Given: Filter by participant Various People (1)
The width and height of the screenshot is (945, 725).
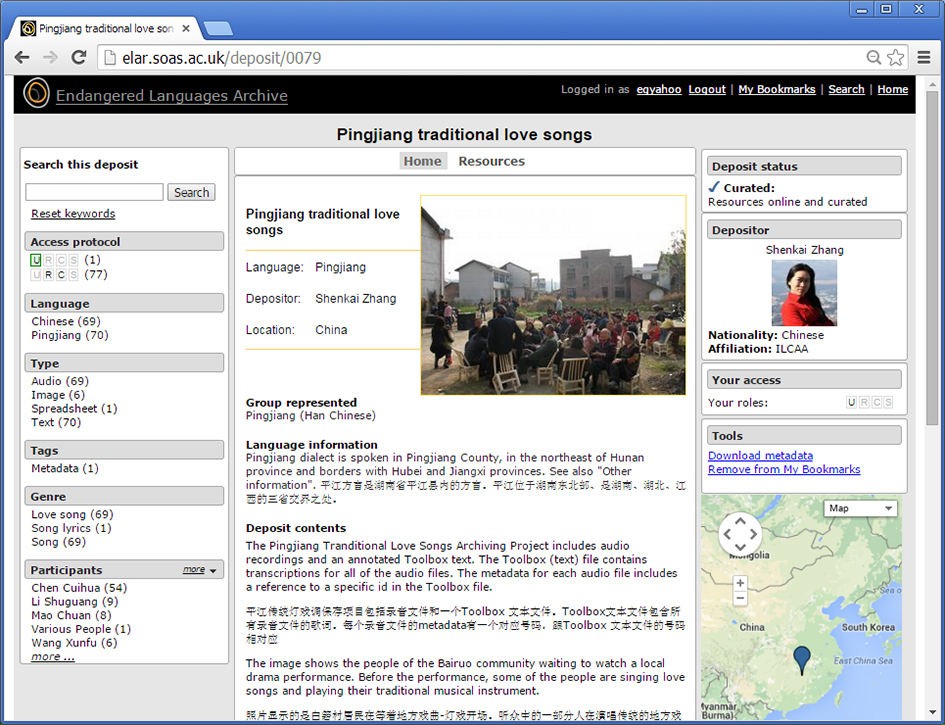Looking at the screenshot, I should [x=81, y=629].
